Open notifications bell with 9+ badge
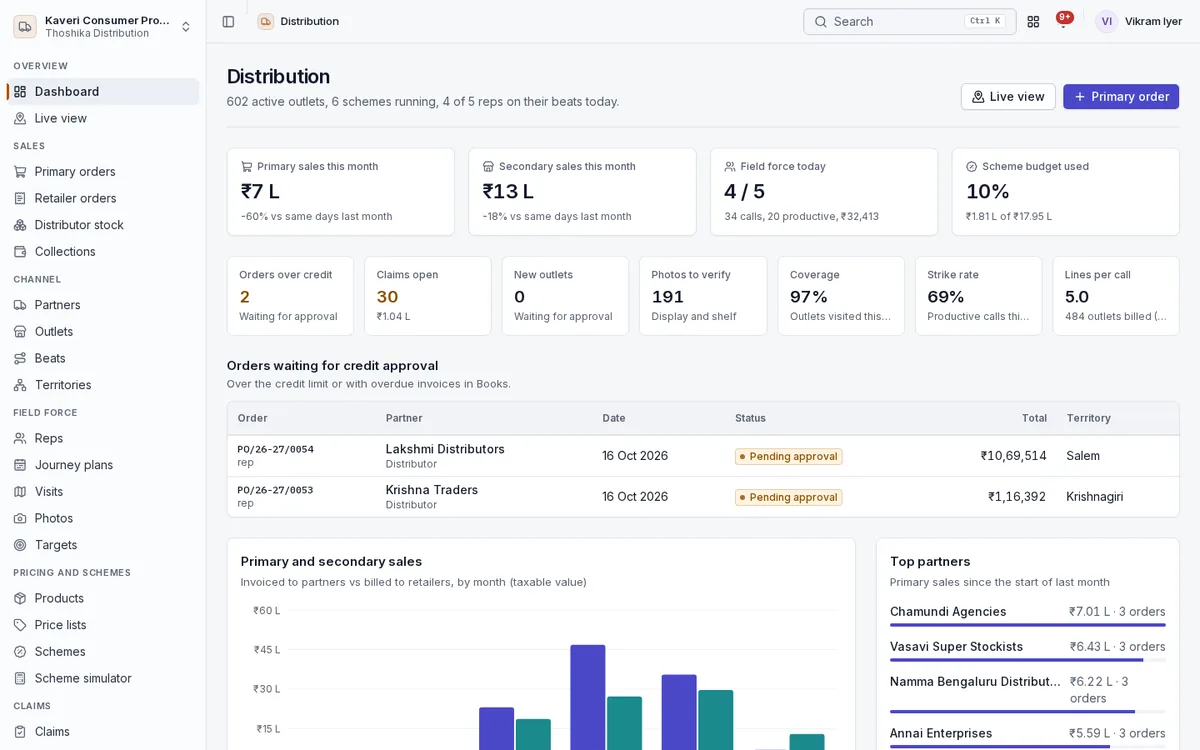1200x750 pixels. click(1063, 21)
